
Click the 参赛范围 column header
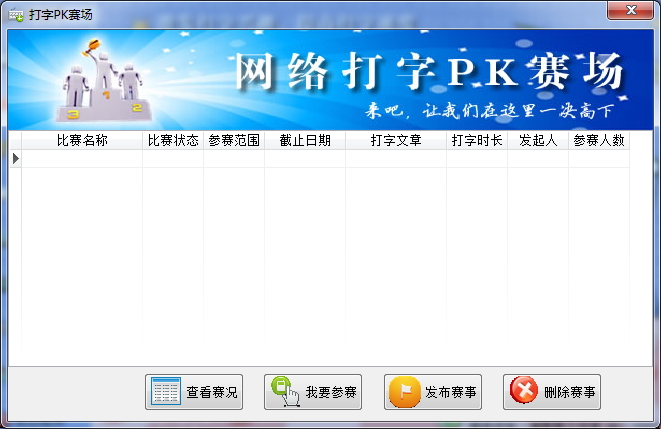click(x=234, y=140)
